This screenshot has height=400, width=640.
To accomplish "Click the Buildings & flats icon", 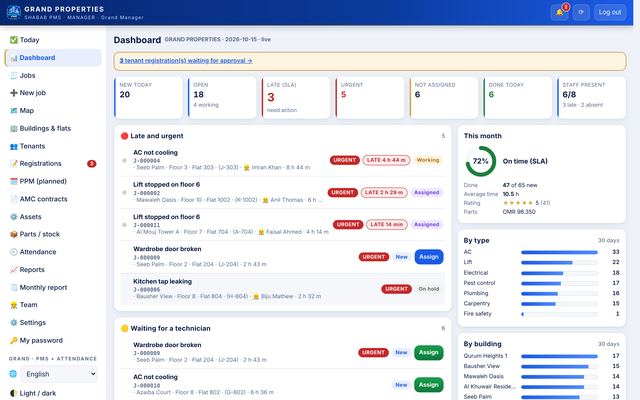I will click(x=14, y=129).
